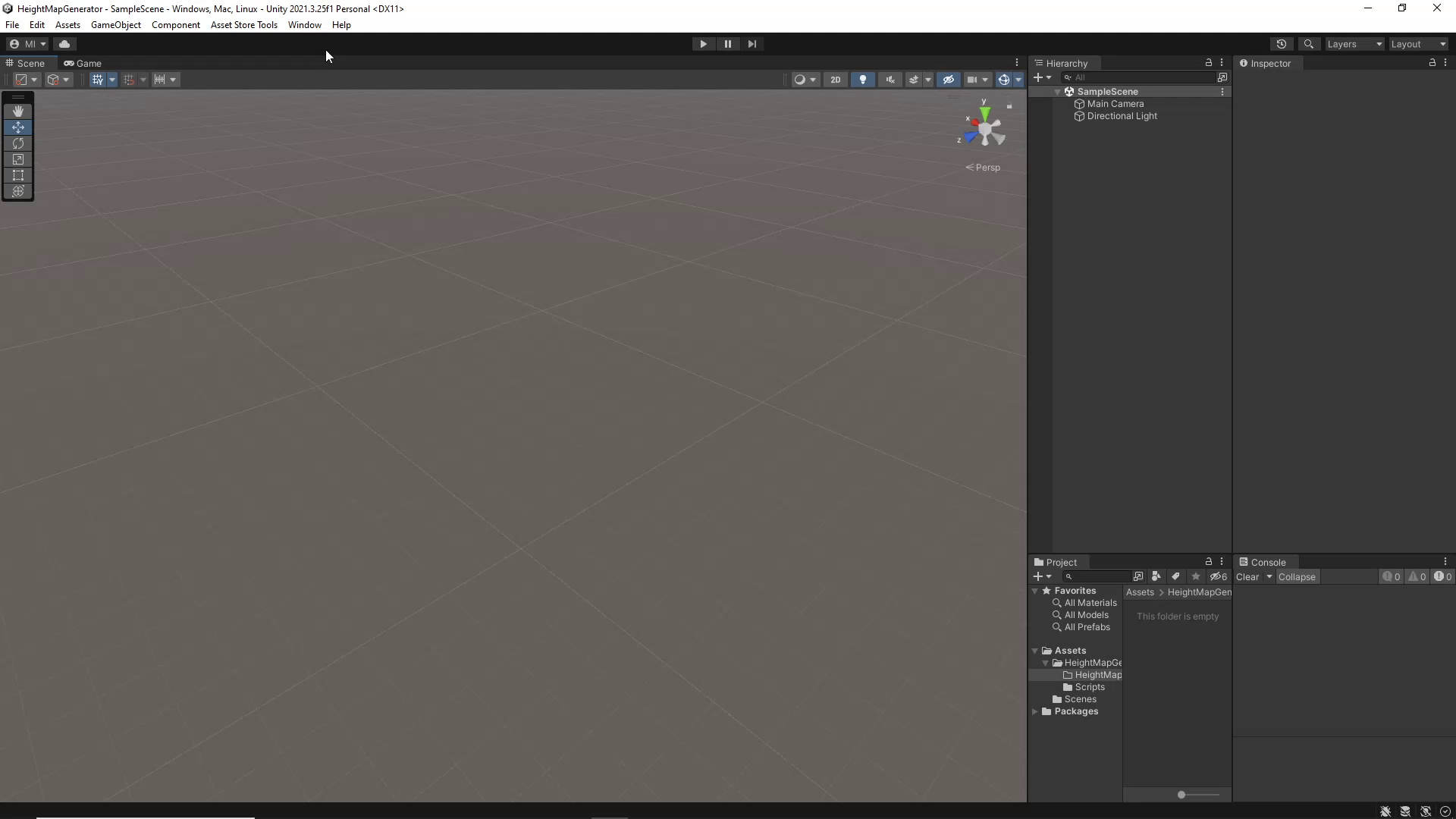Collapse Favorites in Project
Screen dimensions: 1456x819
point(1035,591)
